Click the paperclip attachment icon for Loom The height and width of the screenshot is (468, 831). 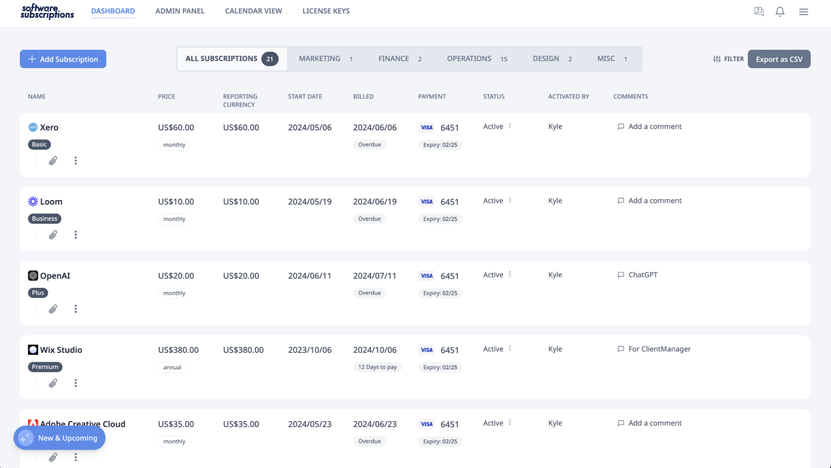pyautogui.click(x=53, y=235)
